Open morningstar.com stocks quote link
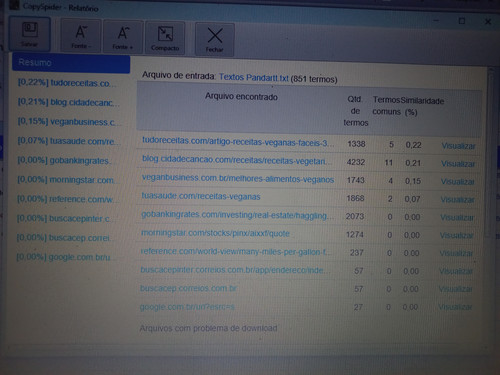The width and height of the screenshot is (500, 375). [215, 233]
